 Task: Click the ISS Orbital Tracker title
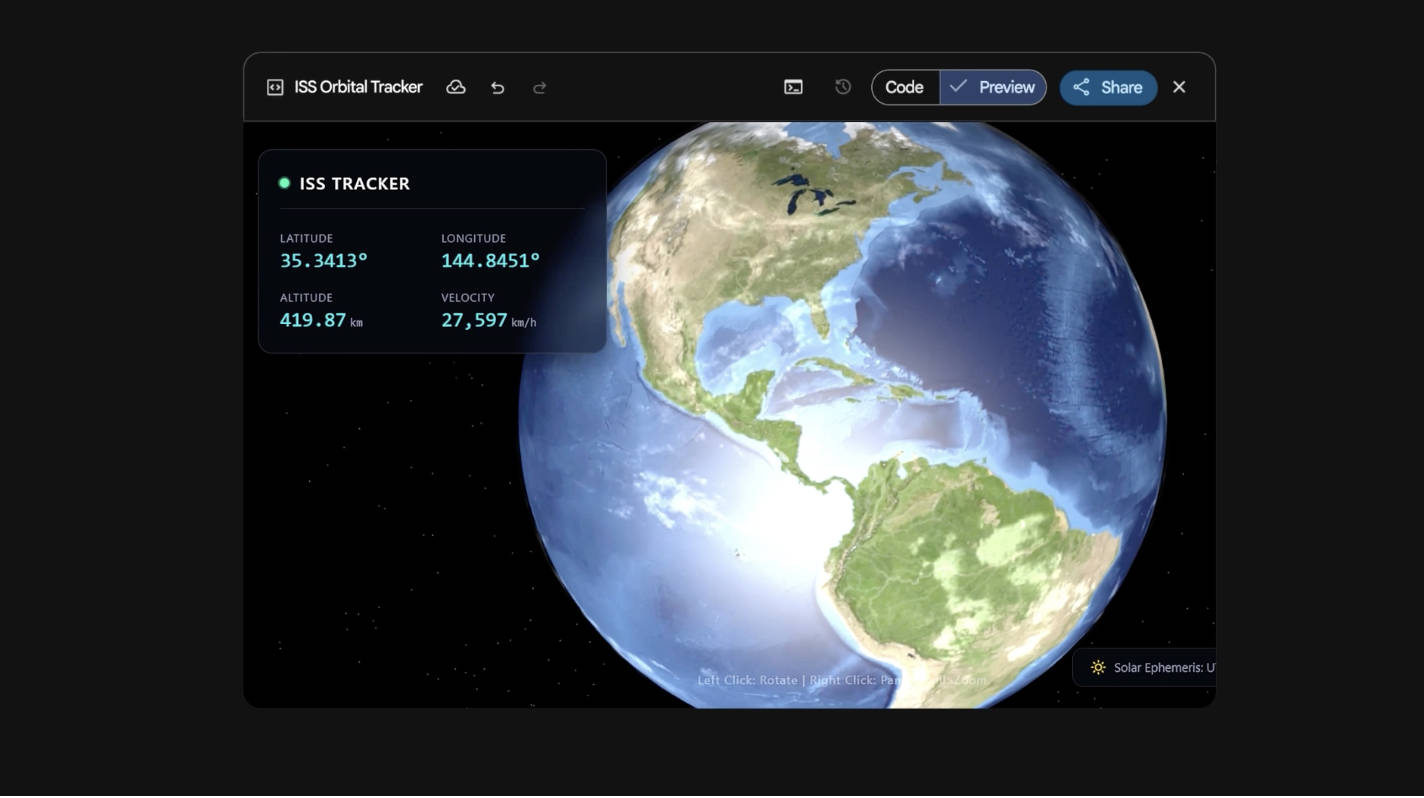(358, 88)
